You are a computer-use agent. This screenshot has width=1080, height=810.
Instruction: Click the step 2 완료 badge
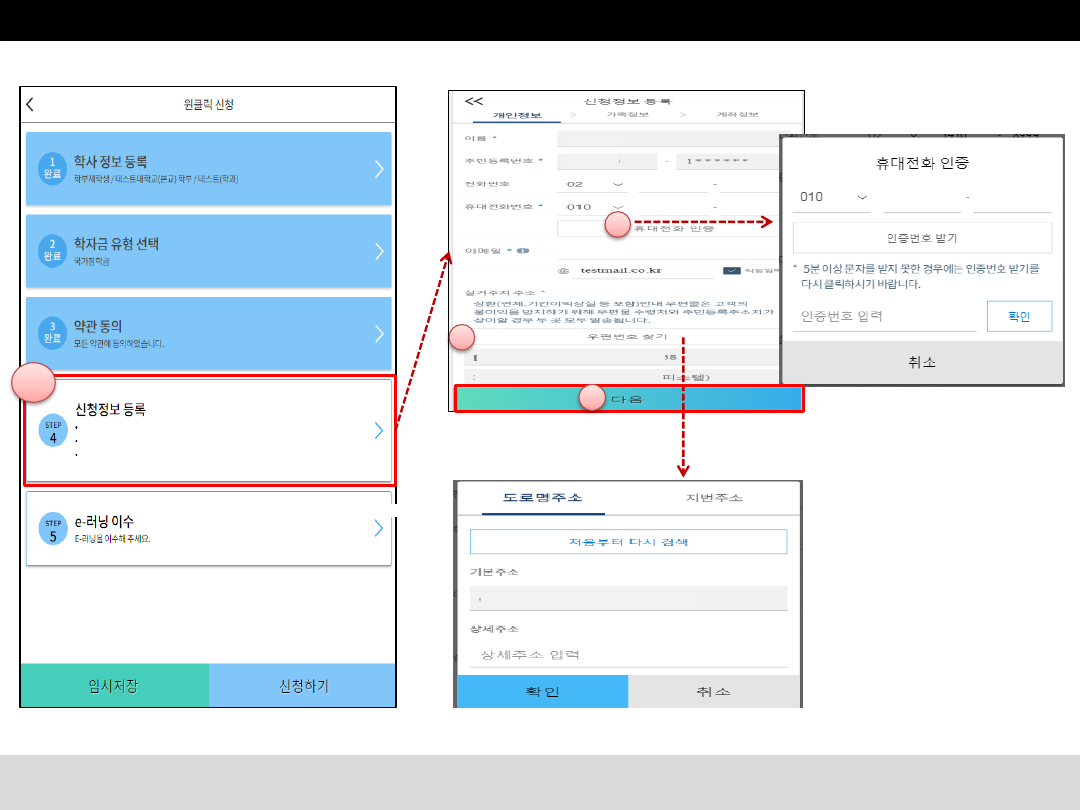52,251
